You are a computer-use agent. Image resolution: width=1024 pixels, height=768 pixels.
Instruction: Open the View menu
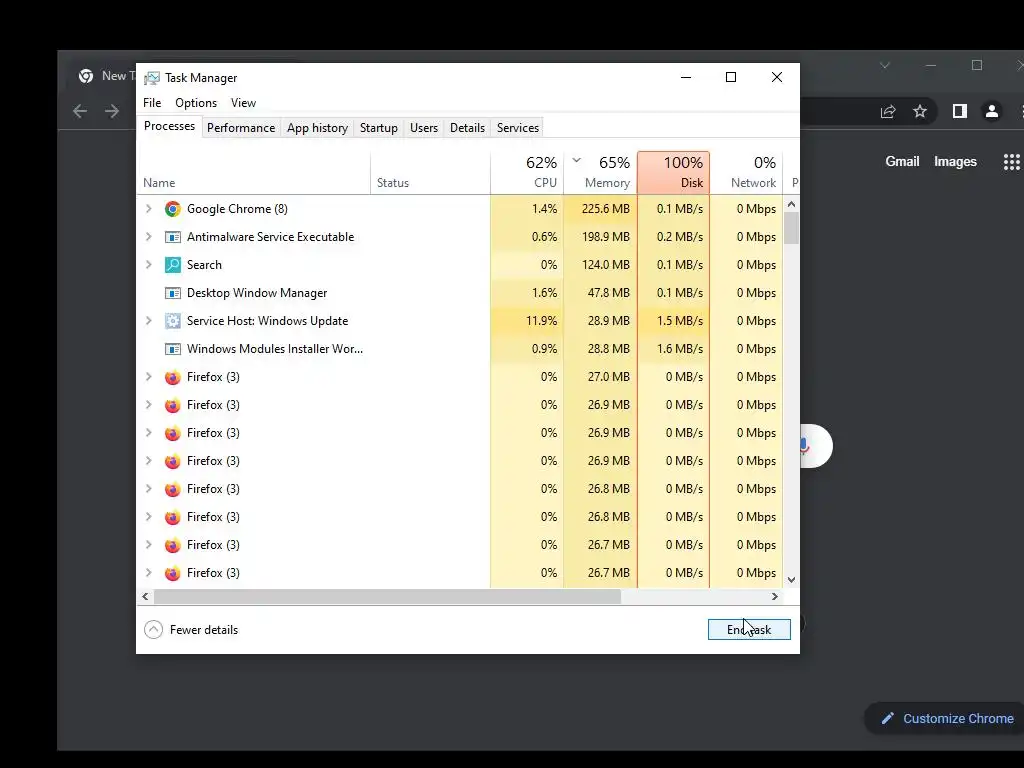point(243,103)
